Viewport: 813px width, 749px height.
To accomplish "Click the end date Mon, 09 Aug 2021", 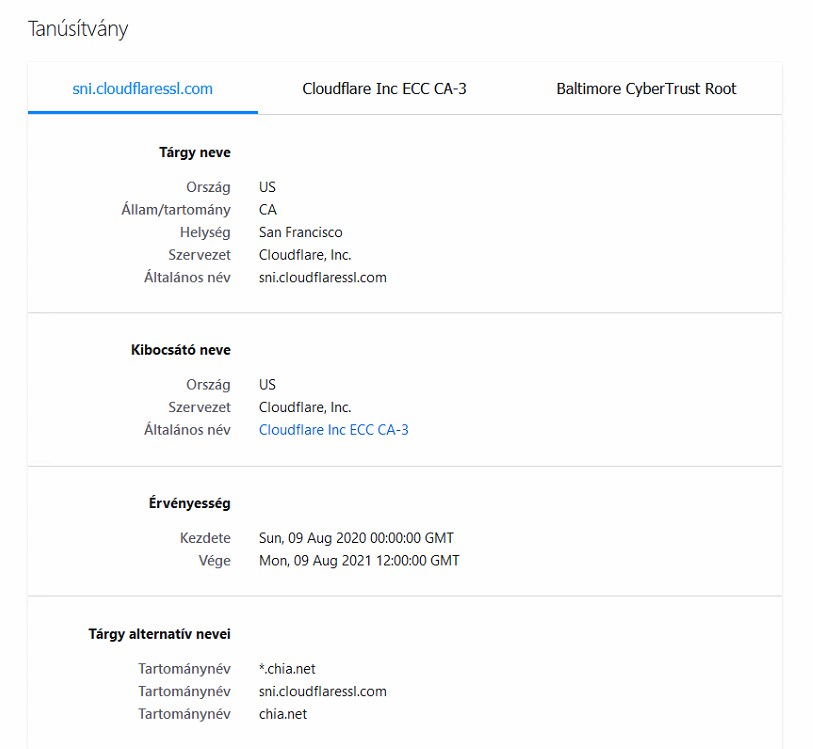I will (359, 560).
